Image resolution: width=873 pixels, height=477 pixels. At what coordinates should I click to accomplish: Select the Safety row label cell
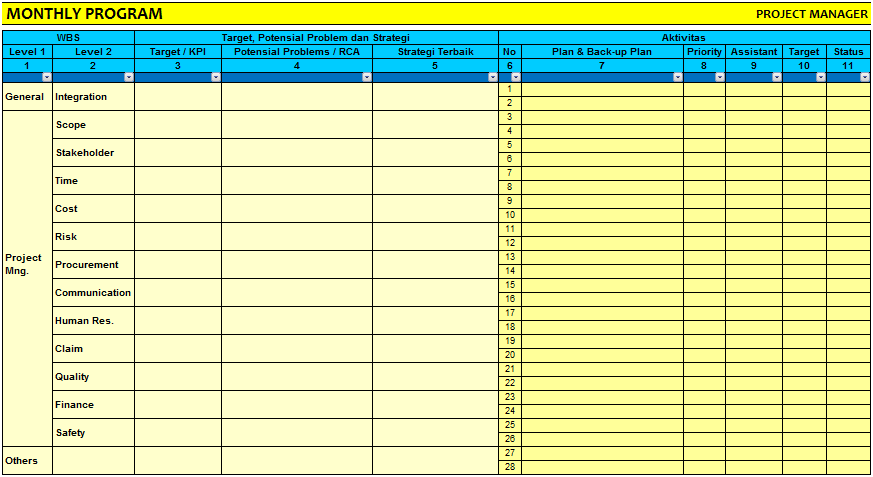coord(93,433)
